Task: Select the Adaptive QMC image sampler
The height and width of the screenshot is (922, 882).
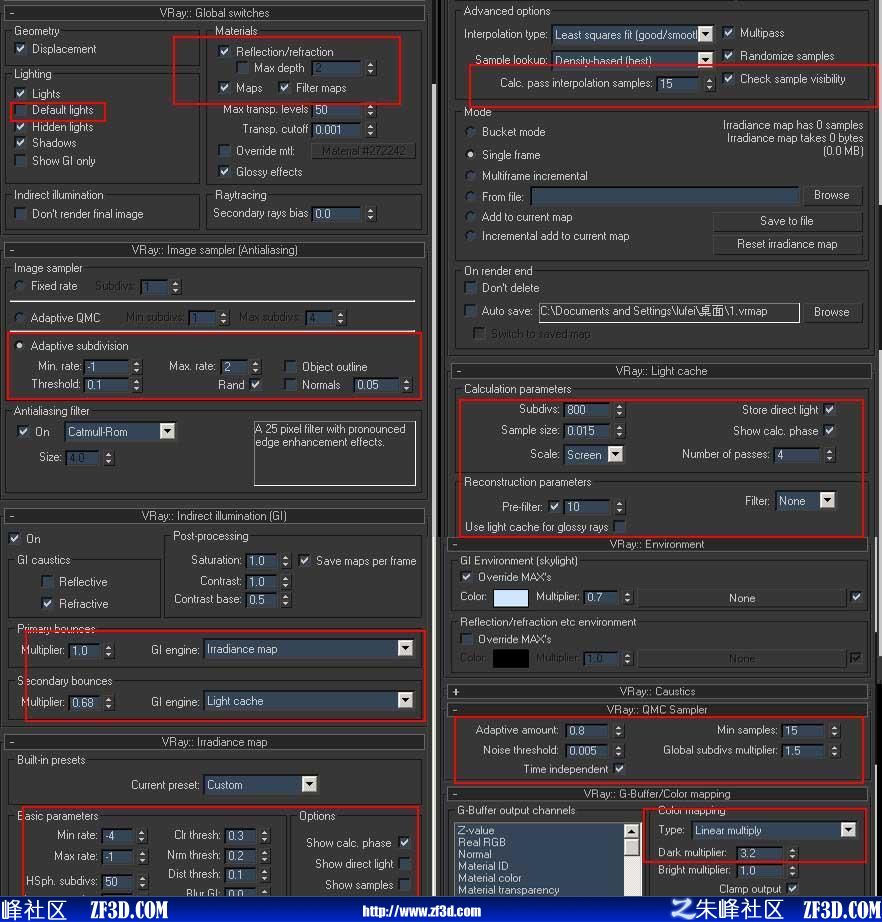Action: pos(20,318)
